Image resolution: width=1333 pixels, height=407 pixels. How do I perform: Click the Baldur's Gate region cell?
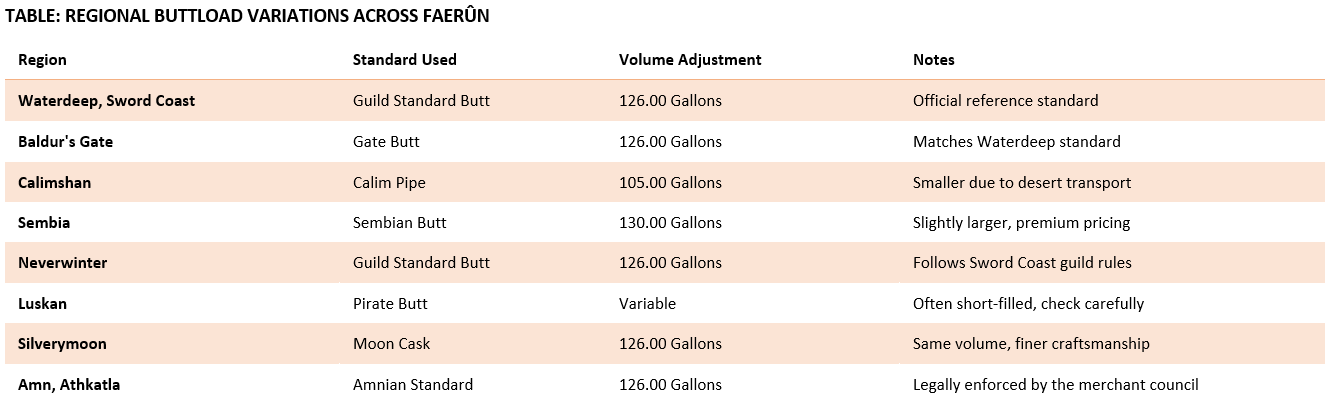[65, 142]
